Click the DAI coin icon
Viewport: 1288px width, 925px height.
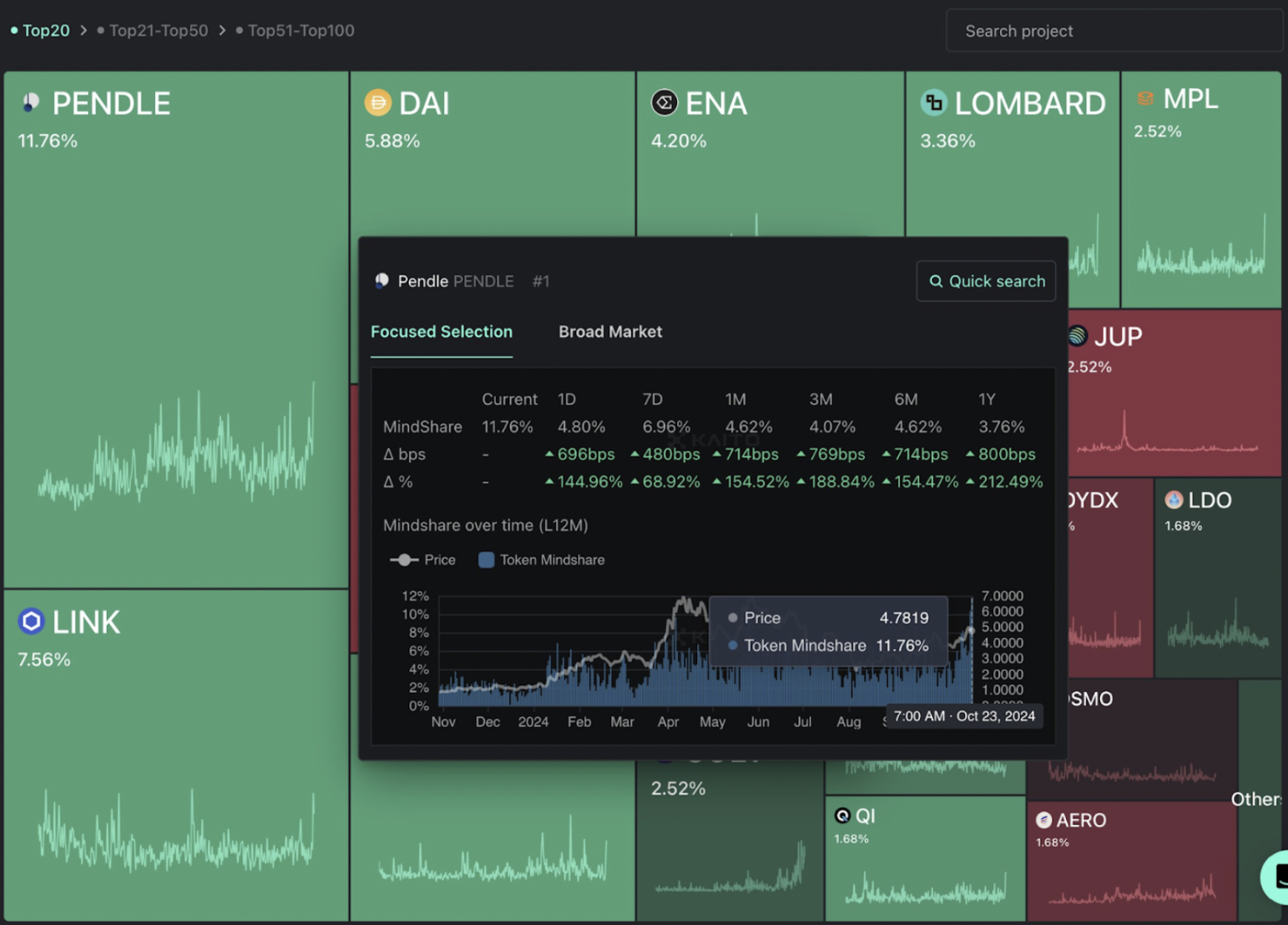(x=378, y=103)
